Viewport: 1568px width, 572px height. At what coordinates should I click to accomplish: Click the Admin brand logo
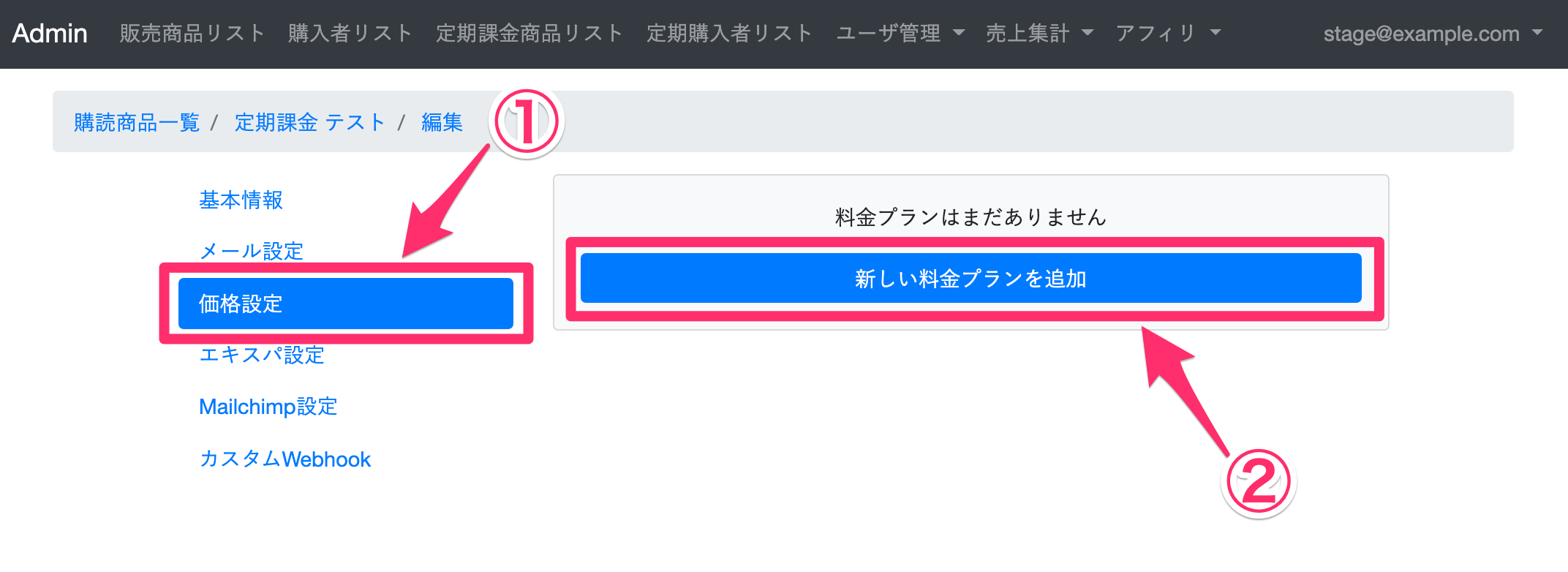pos(50,34)
